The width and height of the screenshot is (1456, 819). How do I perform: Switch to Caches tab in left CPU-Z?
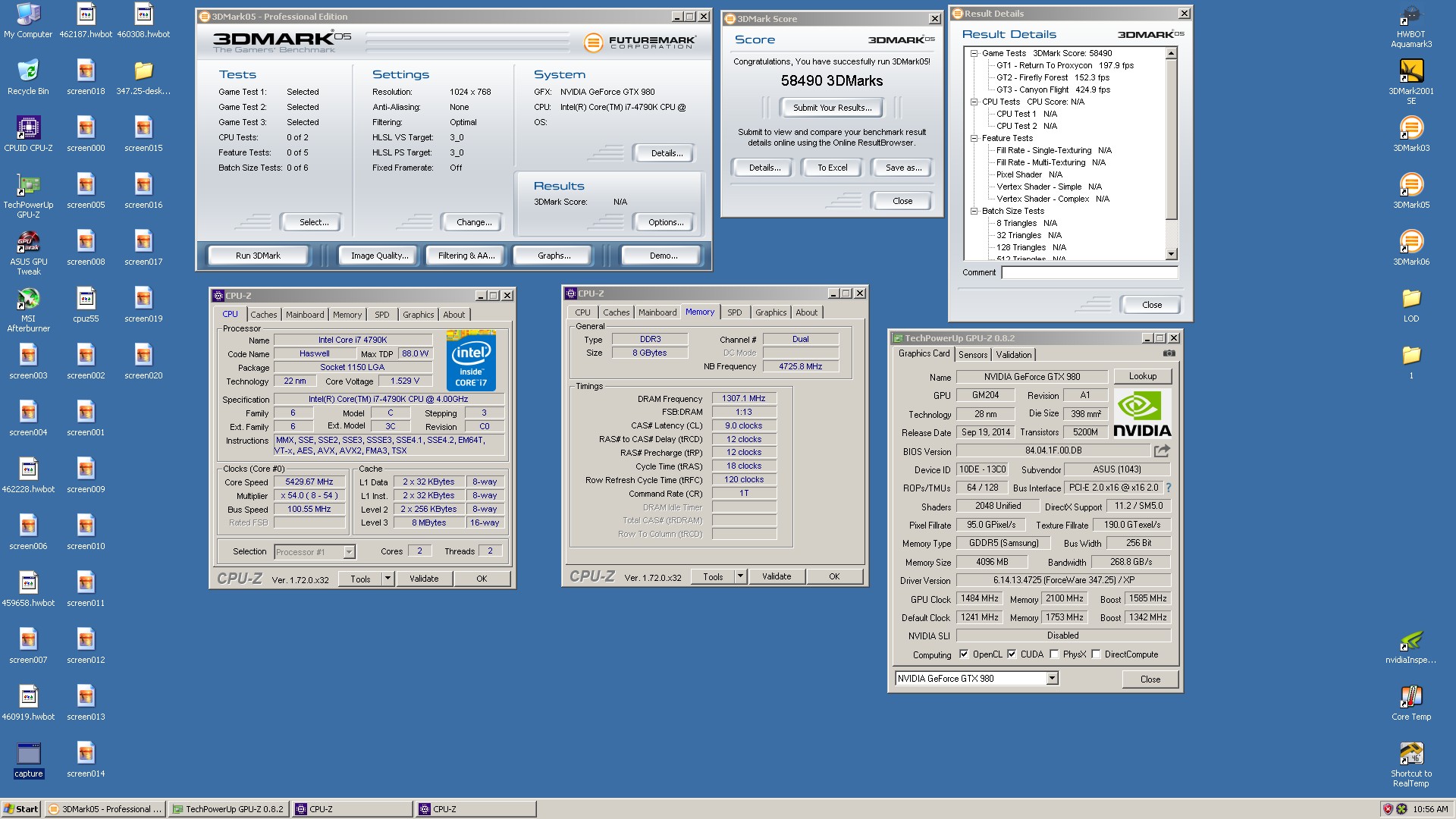[x=264, y=315]
